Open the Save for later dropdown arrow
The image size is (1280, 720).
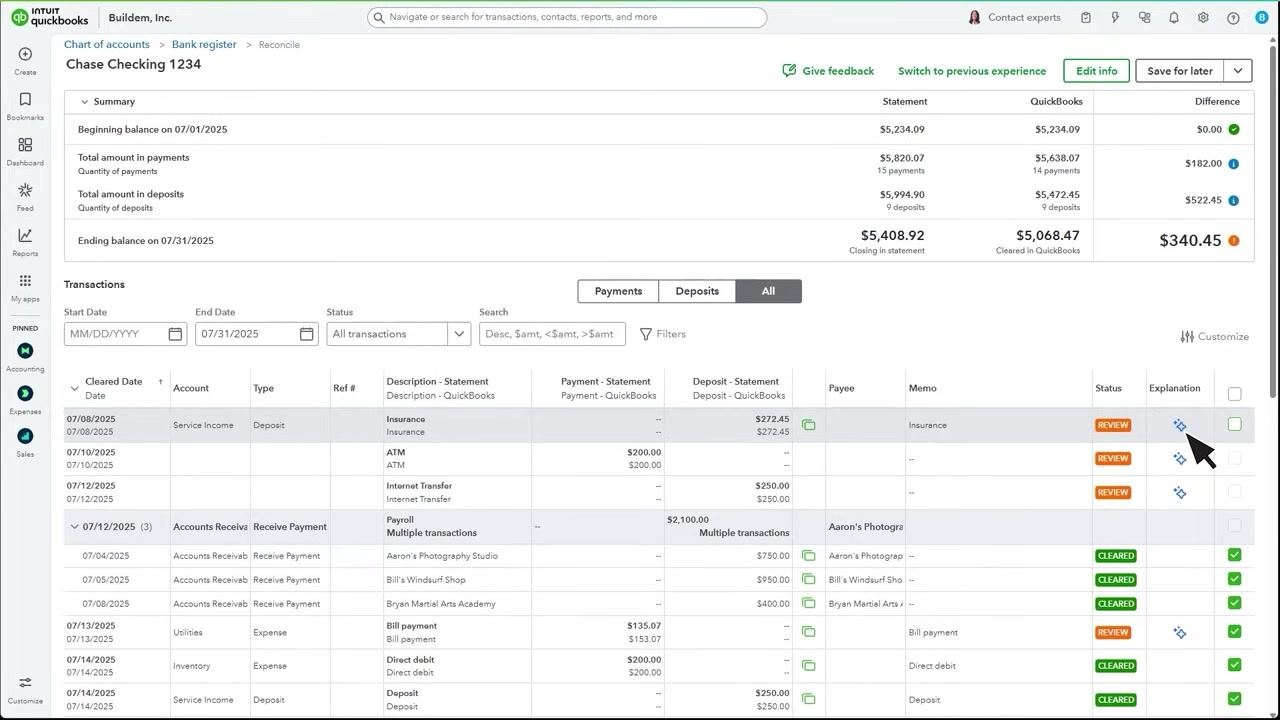(1238, 71)
